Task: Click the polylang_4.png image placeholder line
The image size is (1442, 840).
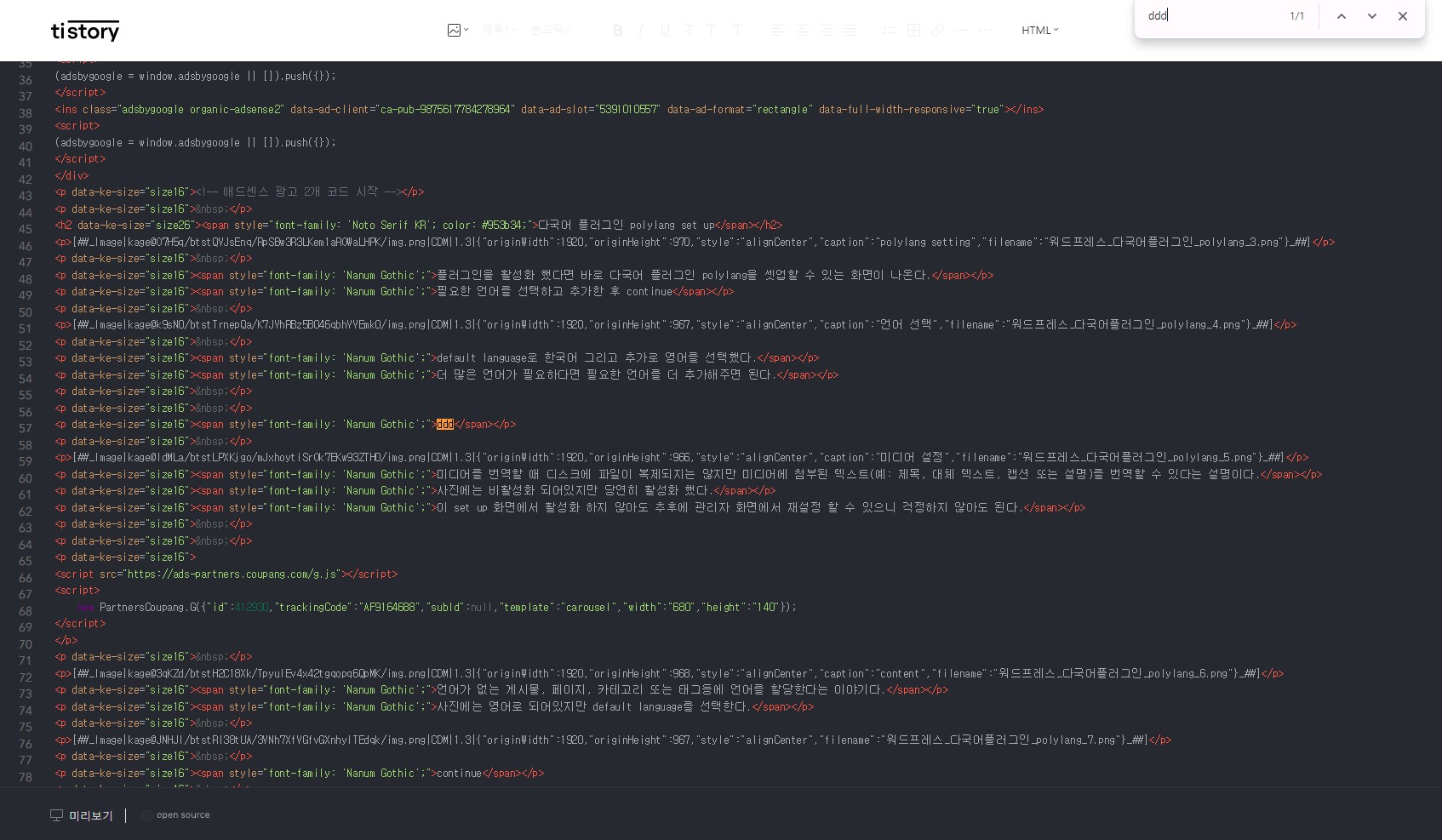Action: pos(676,324)
